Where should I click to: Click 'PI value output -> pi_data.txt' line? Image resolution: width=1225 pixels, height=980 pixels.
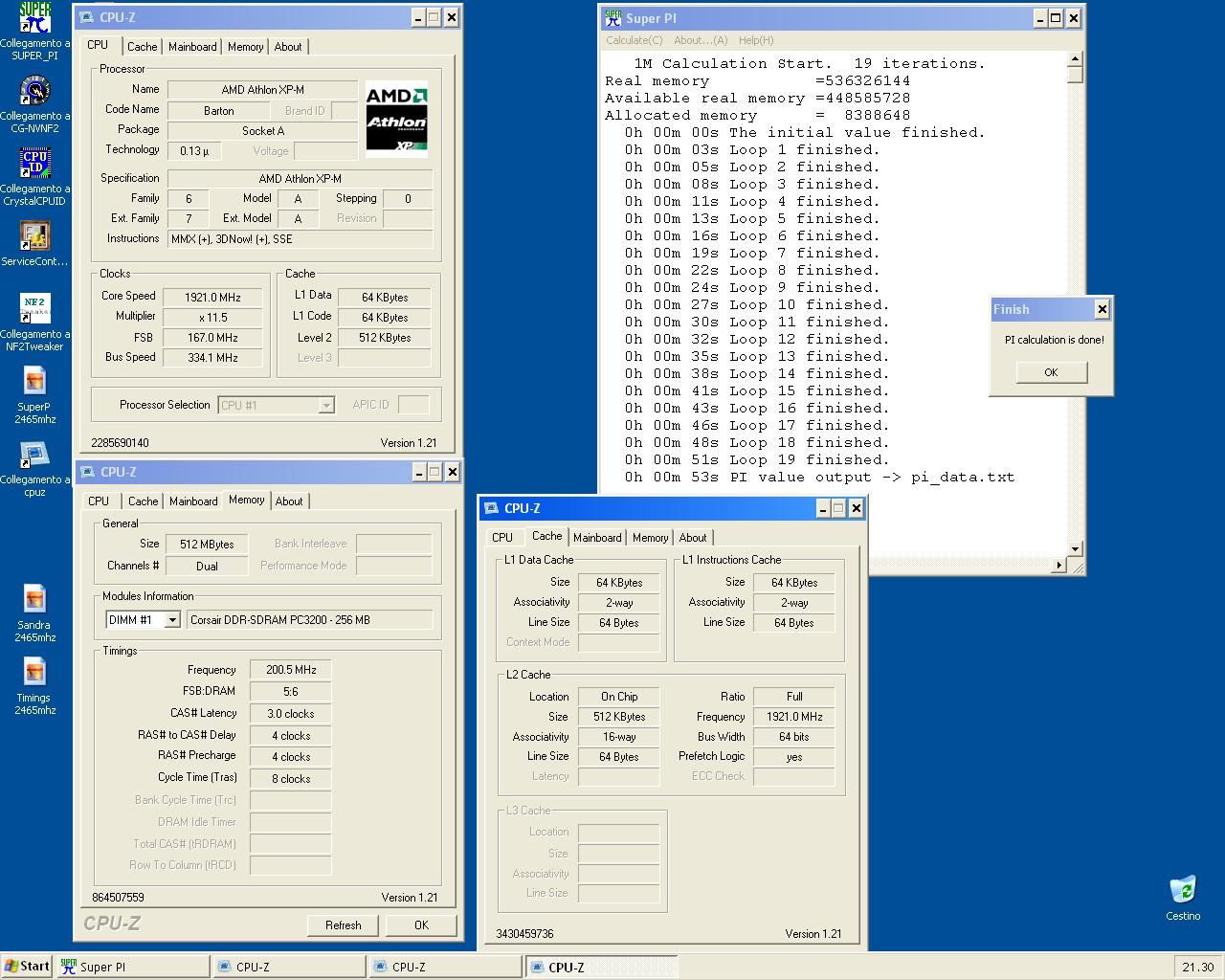click(x=819, y=477)
